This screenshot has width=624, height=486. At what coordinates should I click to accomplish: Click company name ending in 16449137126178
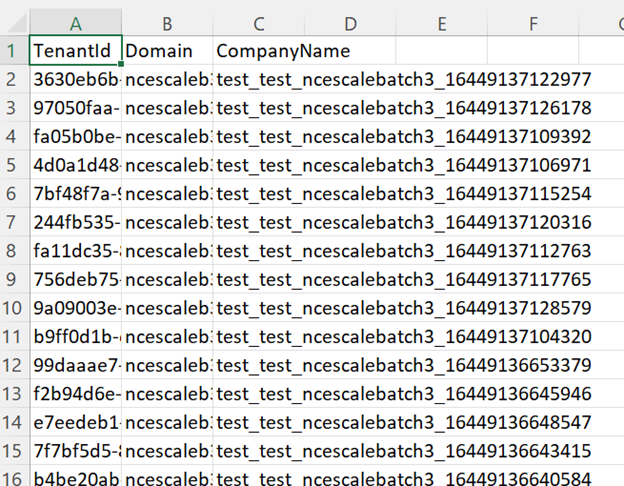click(404, 107)
